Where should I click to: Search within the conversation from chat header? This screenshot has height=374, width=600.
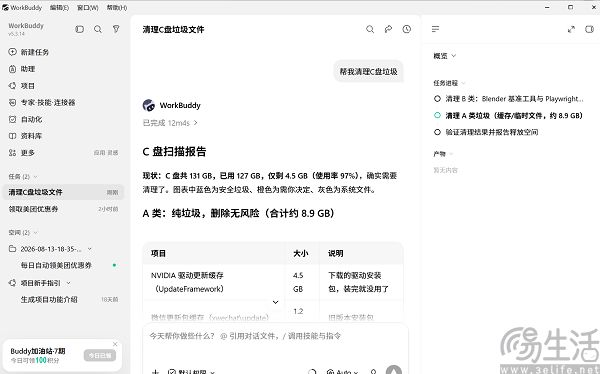pos(370,29)
